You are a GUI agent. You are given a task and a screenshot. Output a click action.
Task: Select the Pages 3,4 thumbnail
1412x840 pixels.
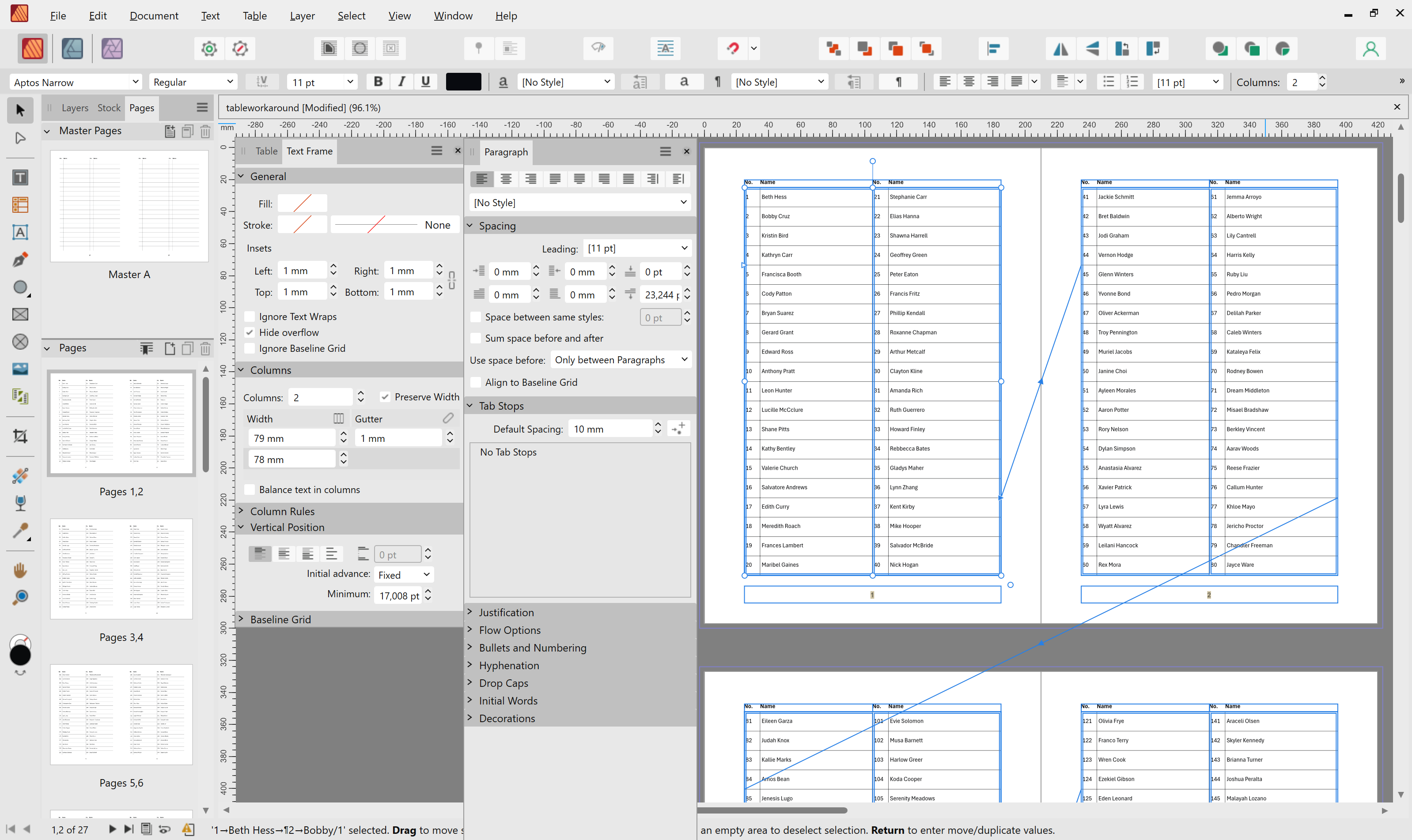pyautogui.click(x=121, y=569)
